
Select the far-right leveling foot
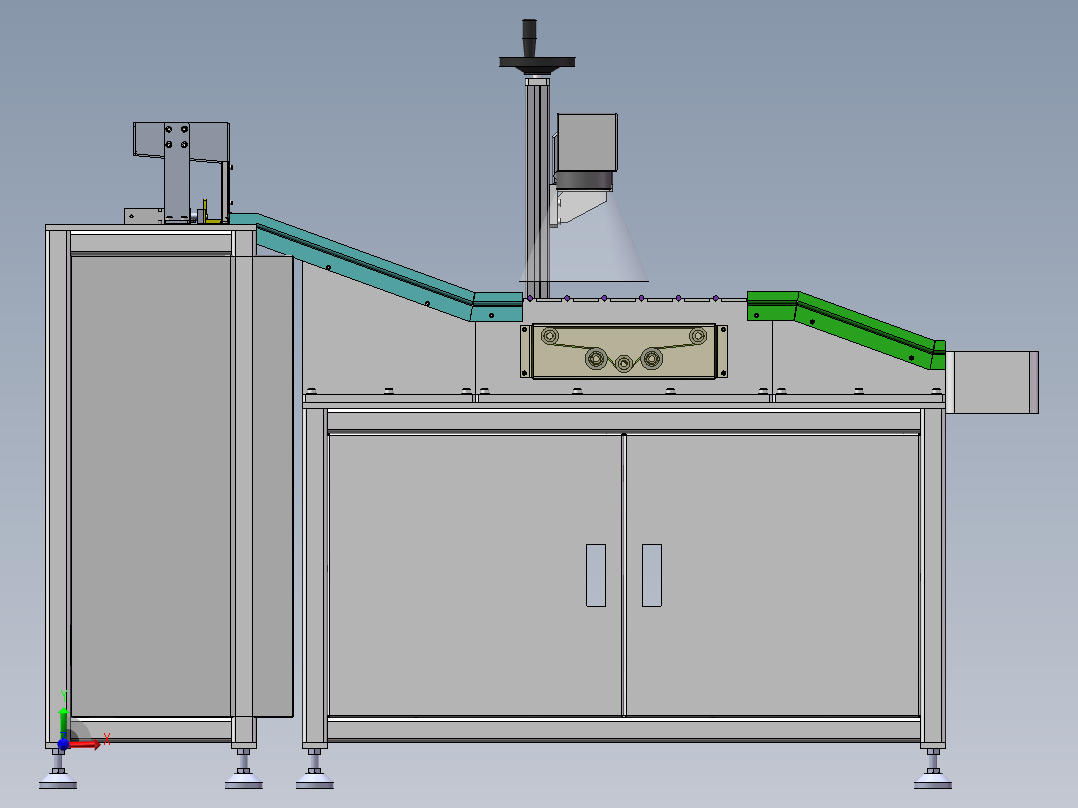[x=933, y=769]
